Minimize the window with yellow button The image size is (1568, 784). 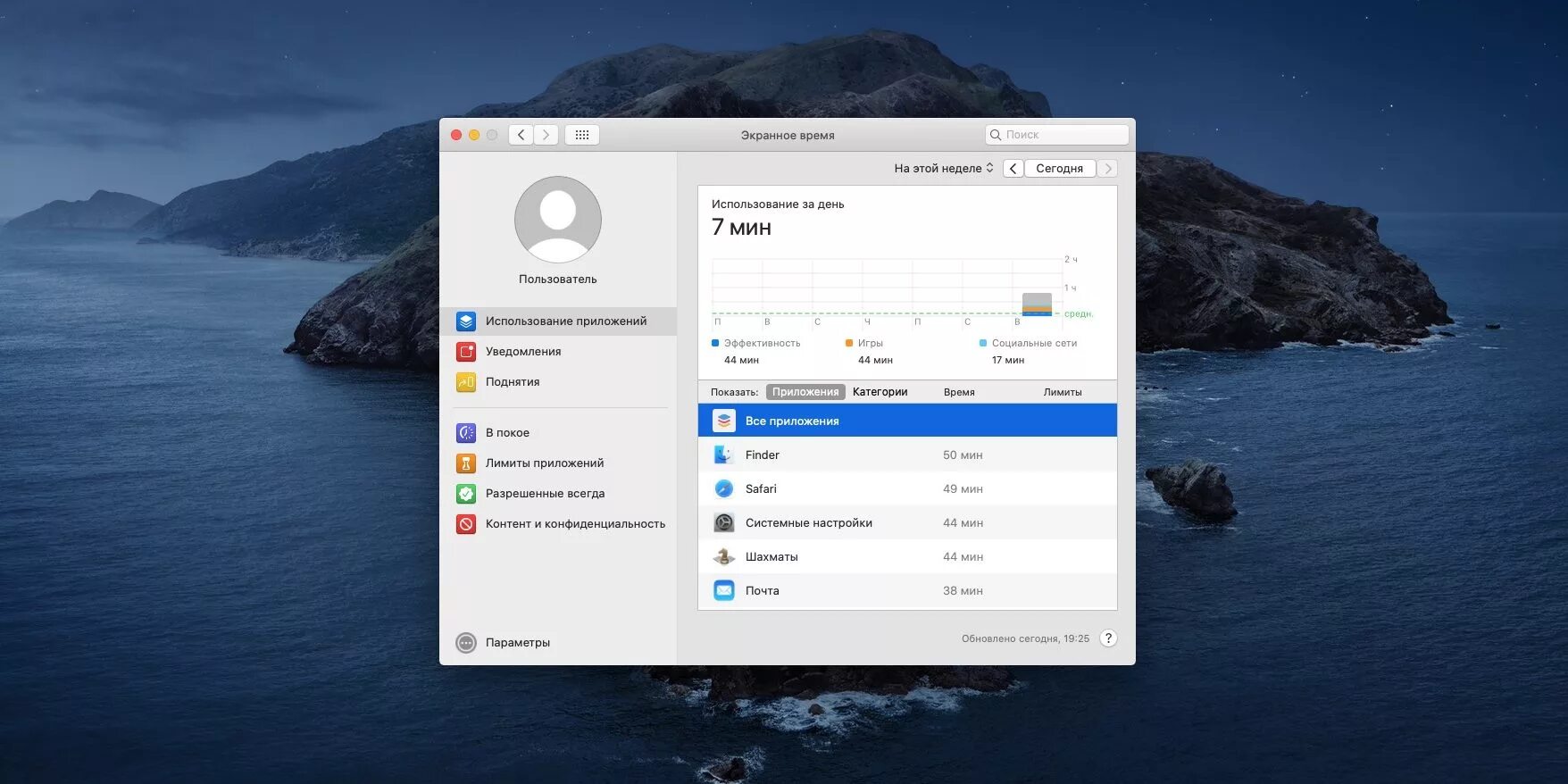474,135
